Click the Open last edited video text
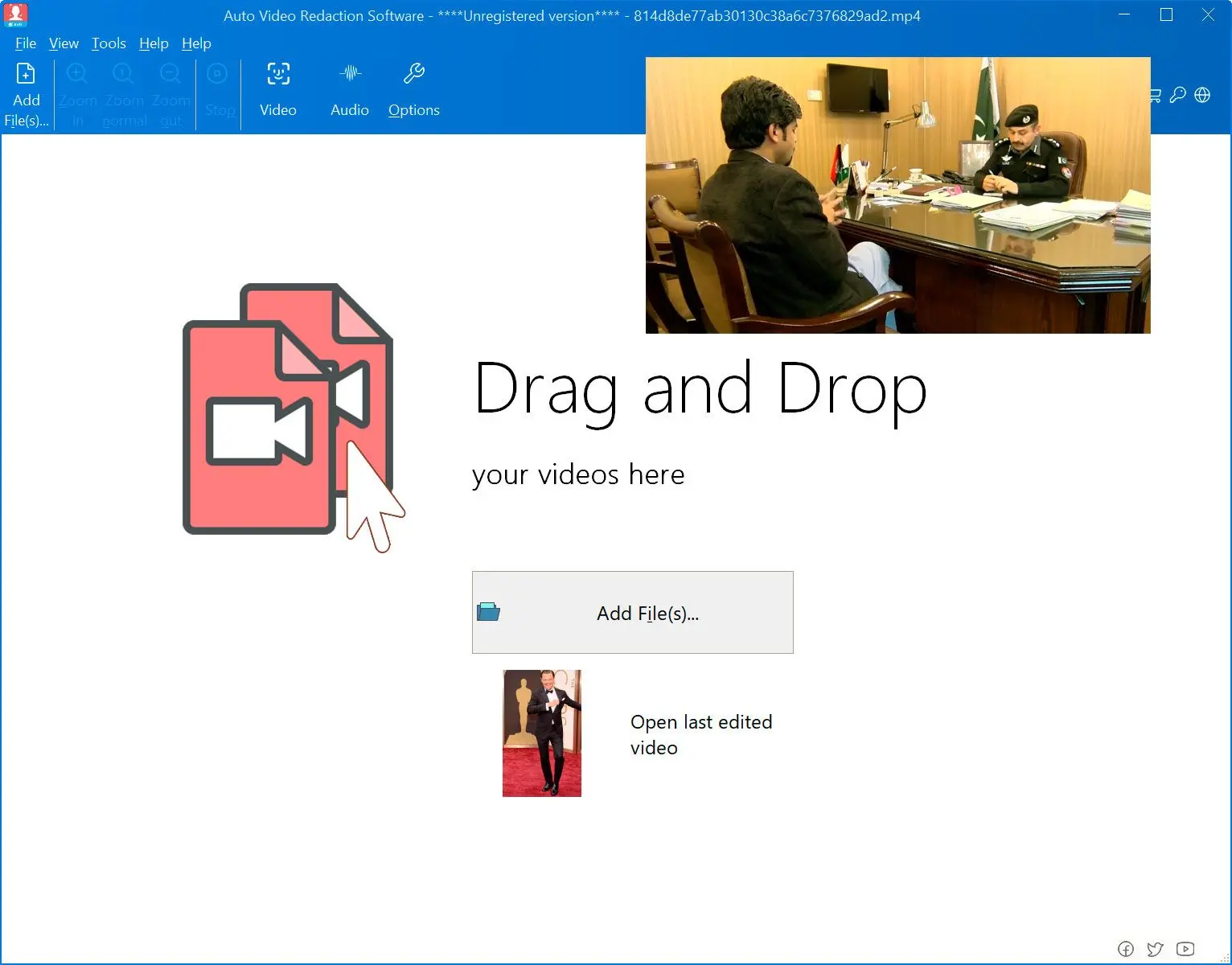 point(700,734)
